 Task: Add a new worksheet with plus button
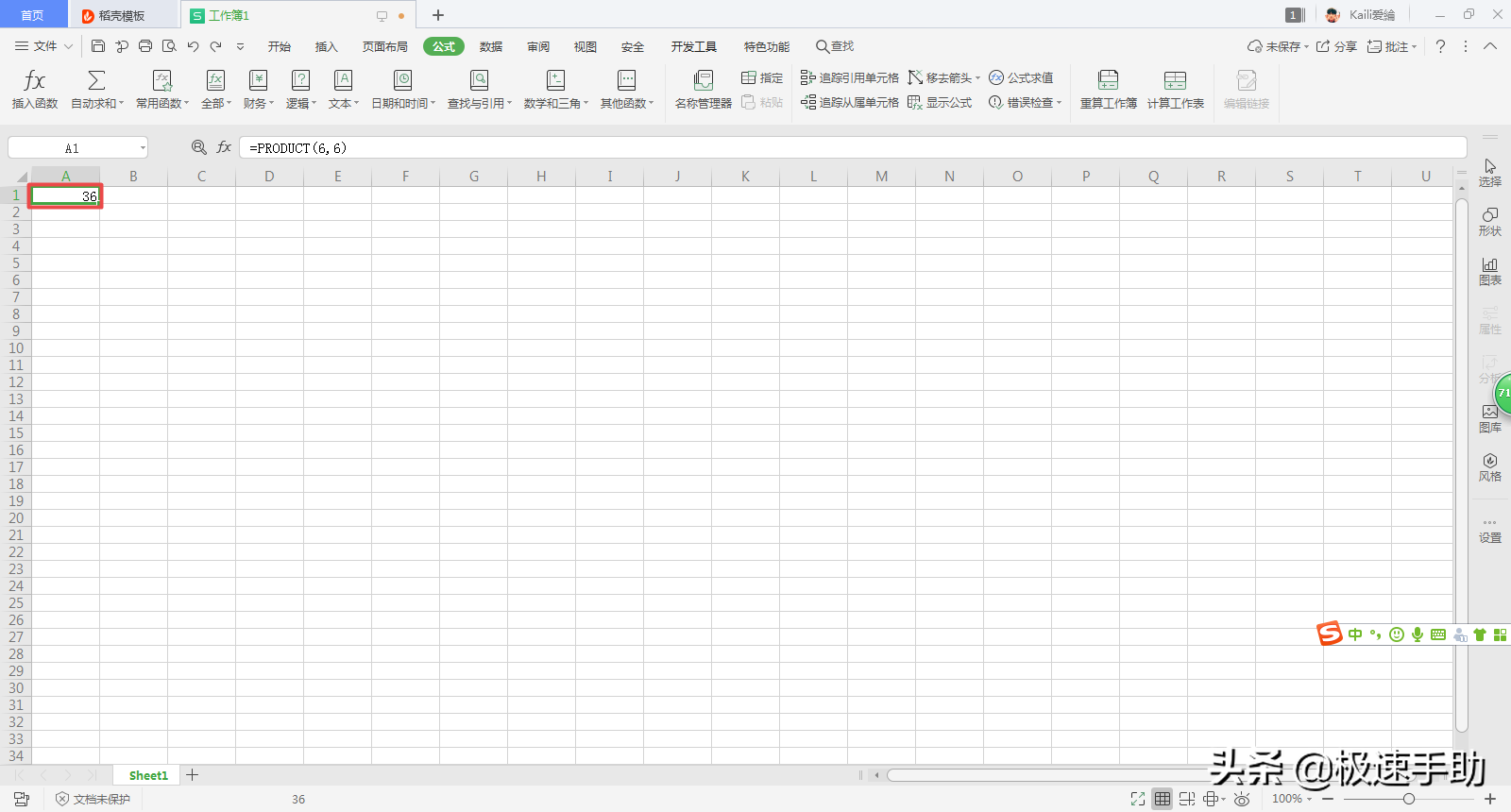[x=193, y=775]
